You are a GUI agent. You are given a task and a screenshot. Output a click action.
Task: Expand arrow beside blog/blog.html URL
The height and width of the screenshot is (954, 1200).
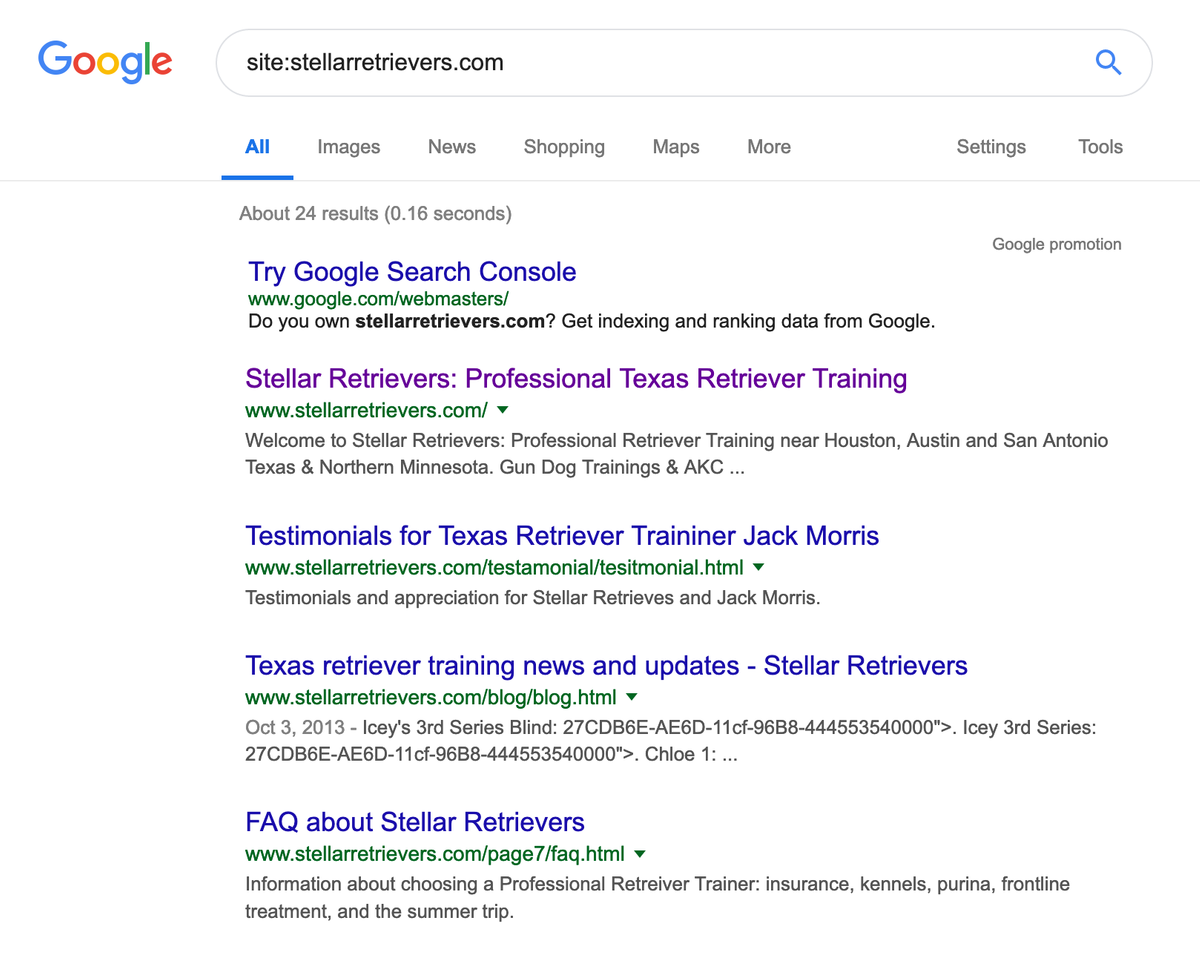click(x=631, y=697)
